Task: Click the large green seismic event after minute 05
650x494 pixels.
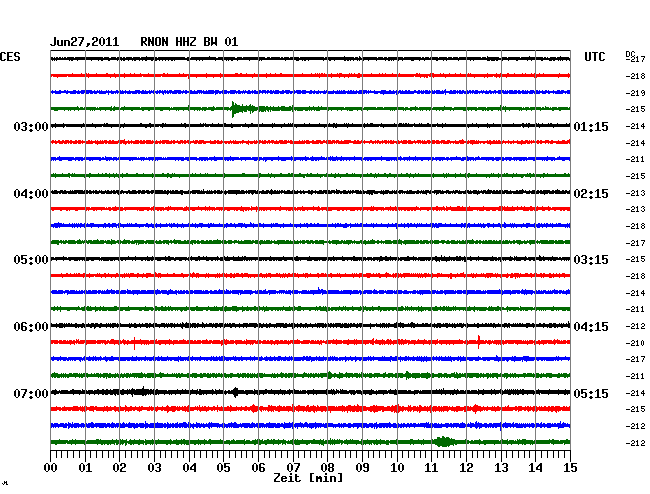Action: point(245,109)
